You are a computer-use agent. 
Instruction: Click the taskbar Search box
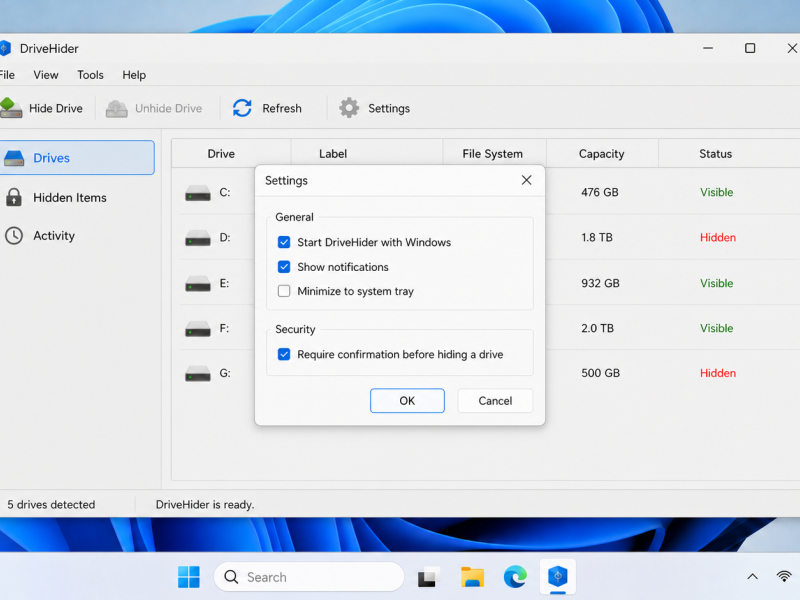309,577
